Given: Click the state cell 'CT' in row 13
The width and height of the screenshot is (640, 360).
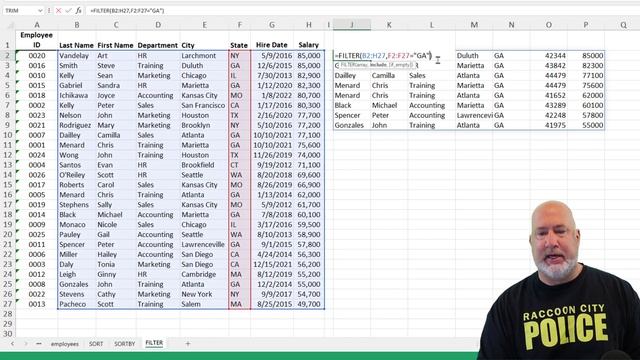Looking at the screenshot, I should [x=240, y=165].
